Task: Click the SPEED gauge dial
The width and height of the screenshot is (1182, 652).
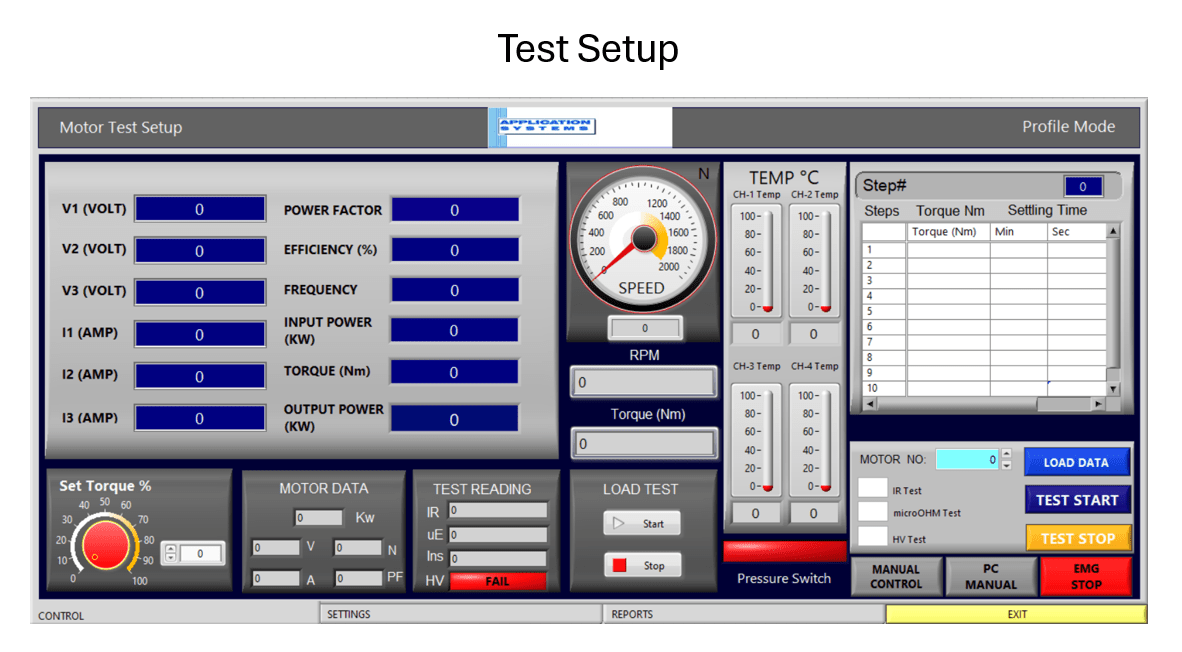Action: click(x=643, y=239)
